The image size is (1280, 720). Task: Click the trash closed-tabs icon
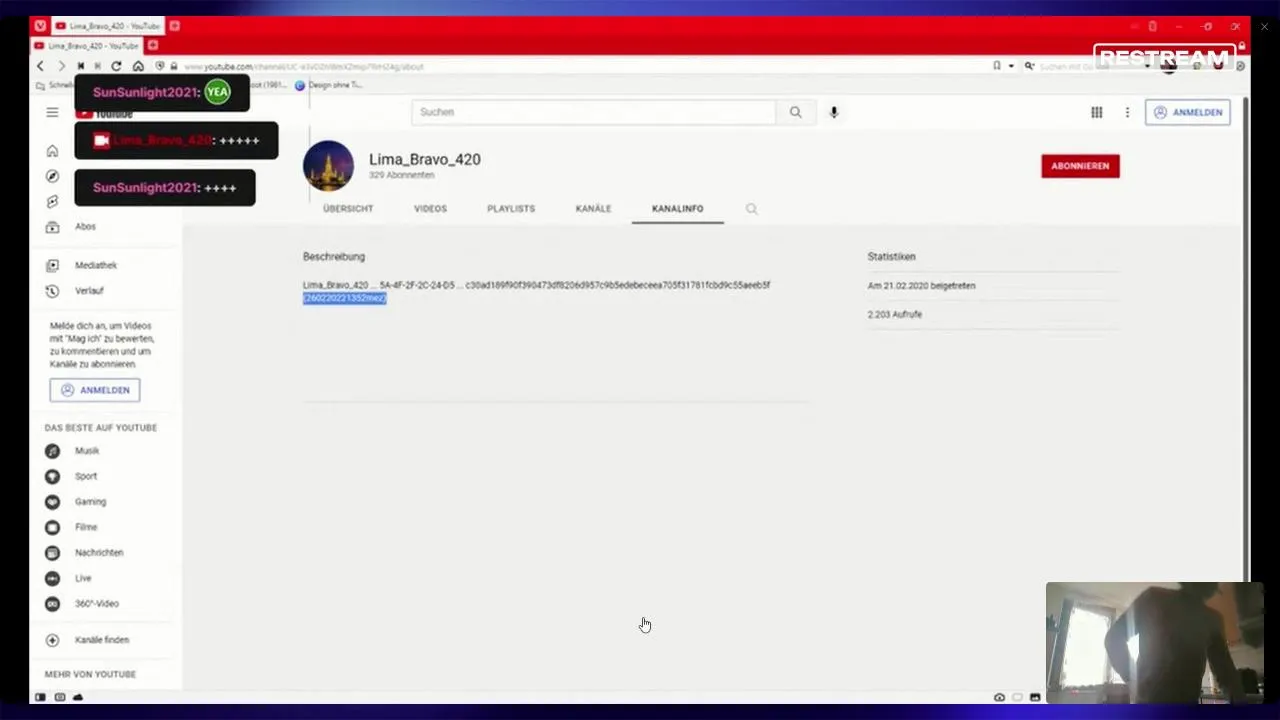1152,26
